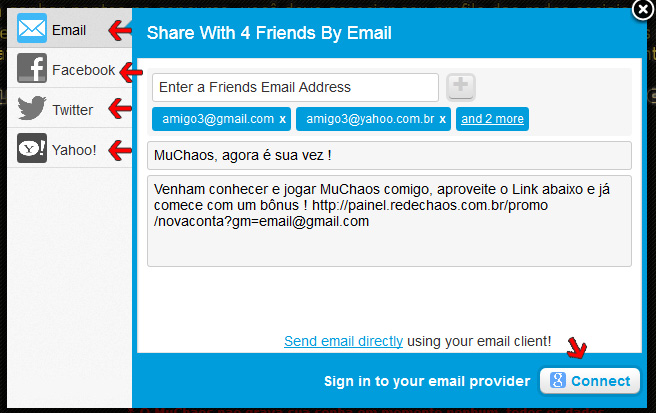Image resolution: width=656 pixels, height=413 pixels.
Task: Open the Twitter sharing tab
Action: pos(70,108)
